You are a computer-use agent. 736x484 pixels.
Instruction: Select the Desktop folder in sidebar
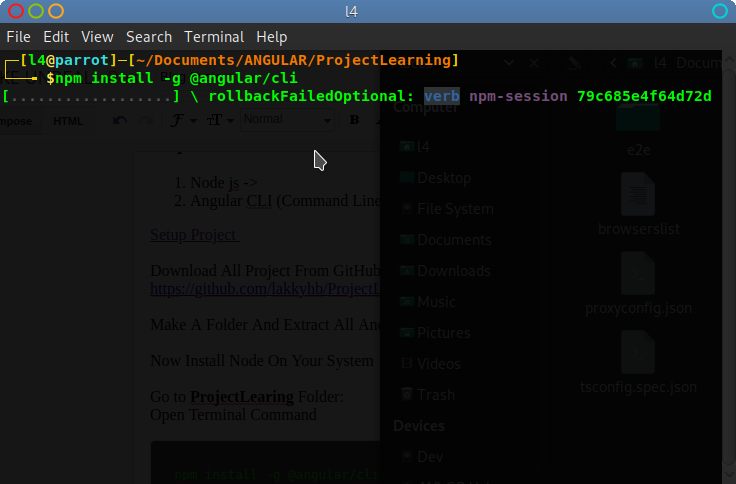(x=444, y=178)
